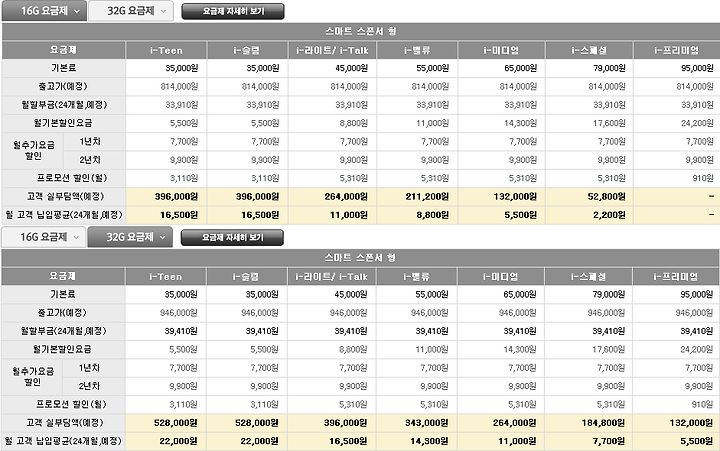
Task: Click the 스마트 스폰서 형 title of the lower table
Action: (360, 258)
